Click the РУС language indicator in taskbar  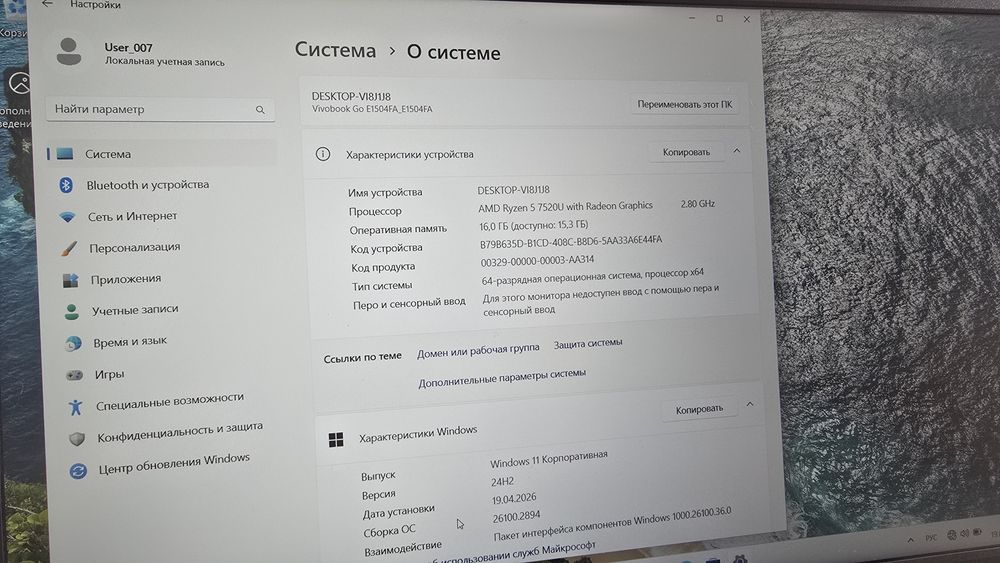(931, 537)
